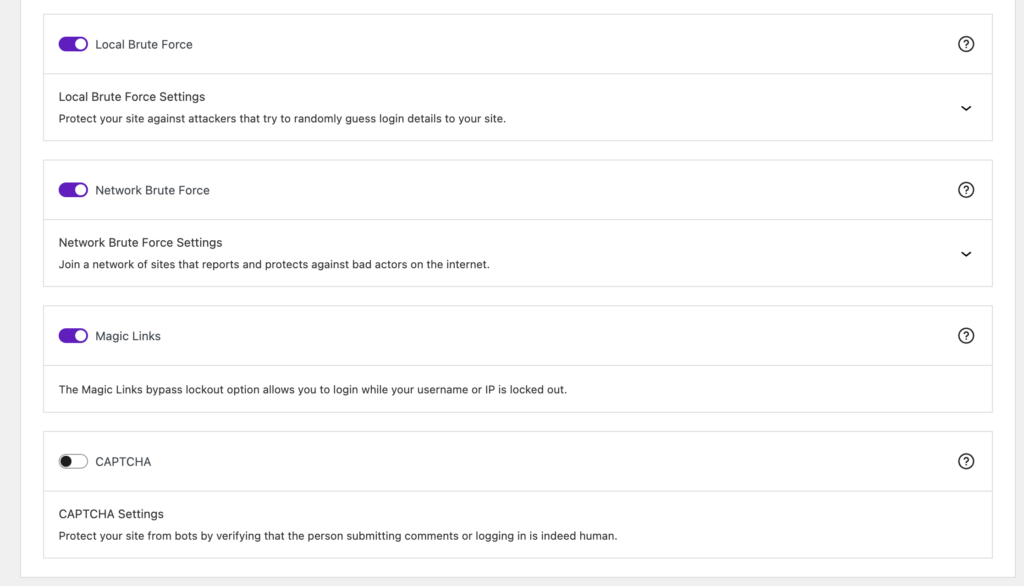Disable the Local Brute Force toggle switch
1024x586 pixels.
[x=73, y=44]
